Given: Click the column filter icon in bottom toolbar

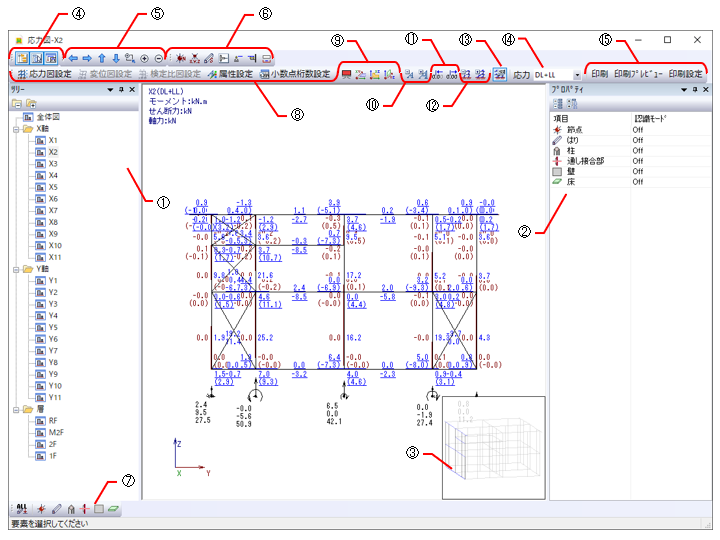Looking at the screenshot, I should tap(71, 509).
